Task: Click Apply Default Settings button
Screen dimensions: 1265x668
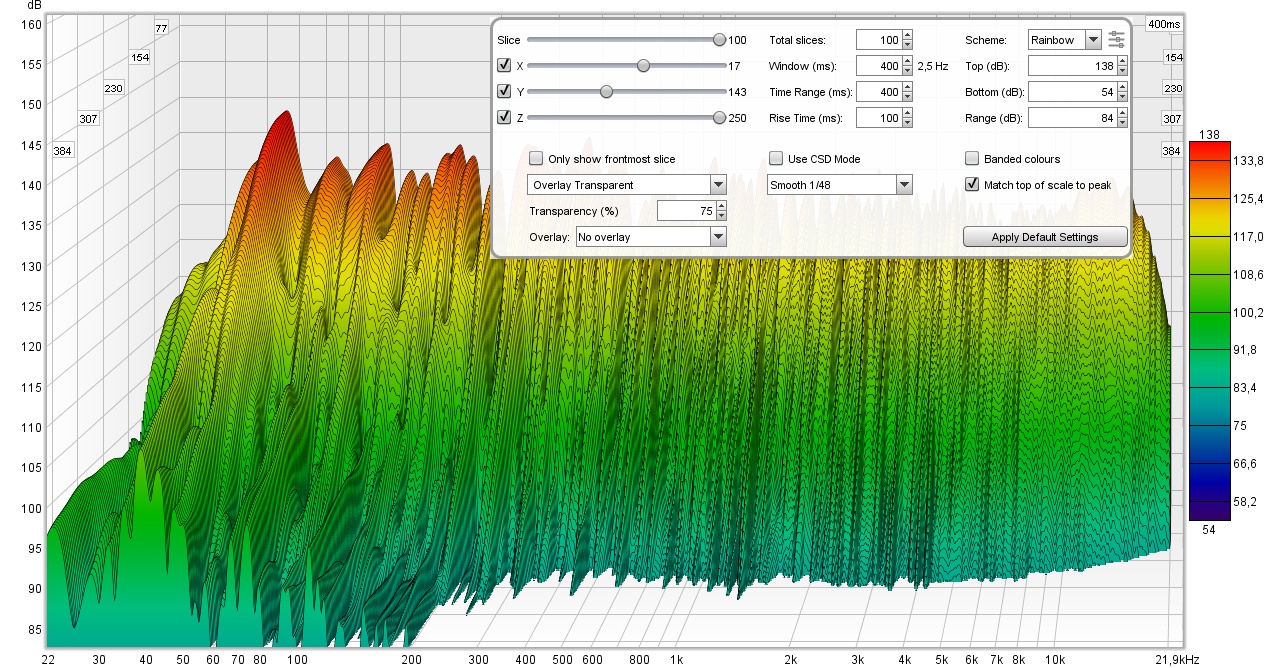Action: tap(1045, 237)
